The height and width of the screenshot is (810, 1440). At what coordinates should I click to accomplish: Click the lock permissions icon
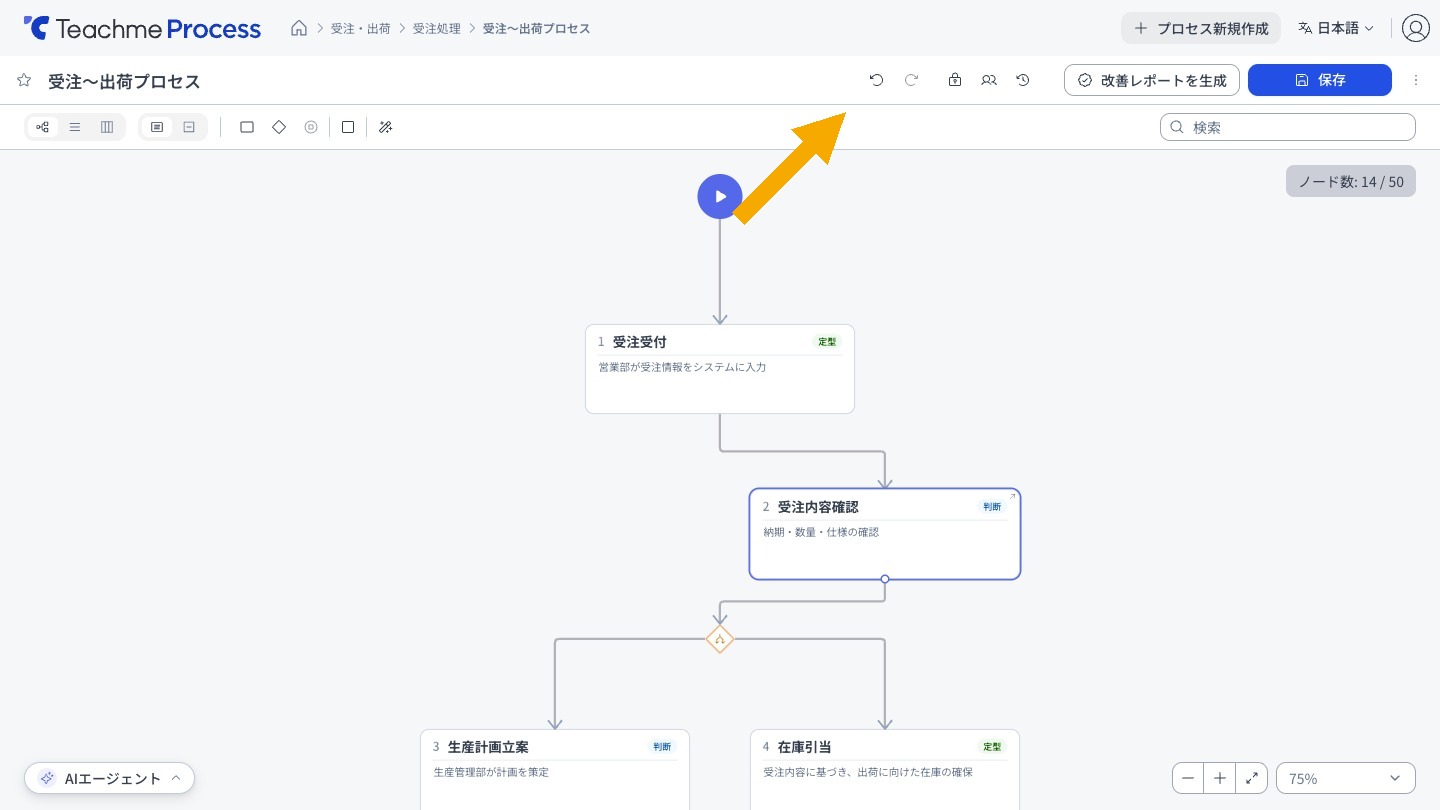(x=955, y=80)
